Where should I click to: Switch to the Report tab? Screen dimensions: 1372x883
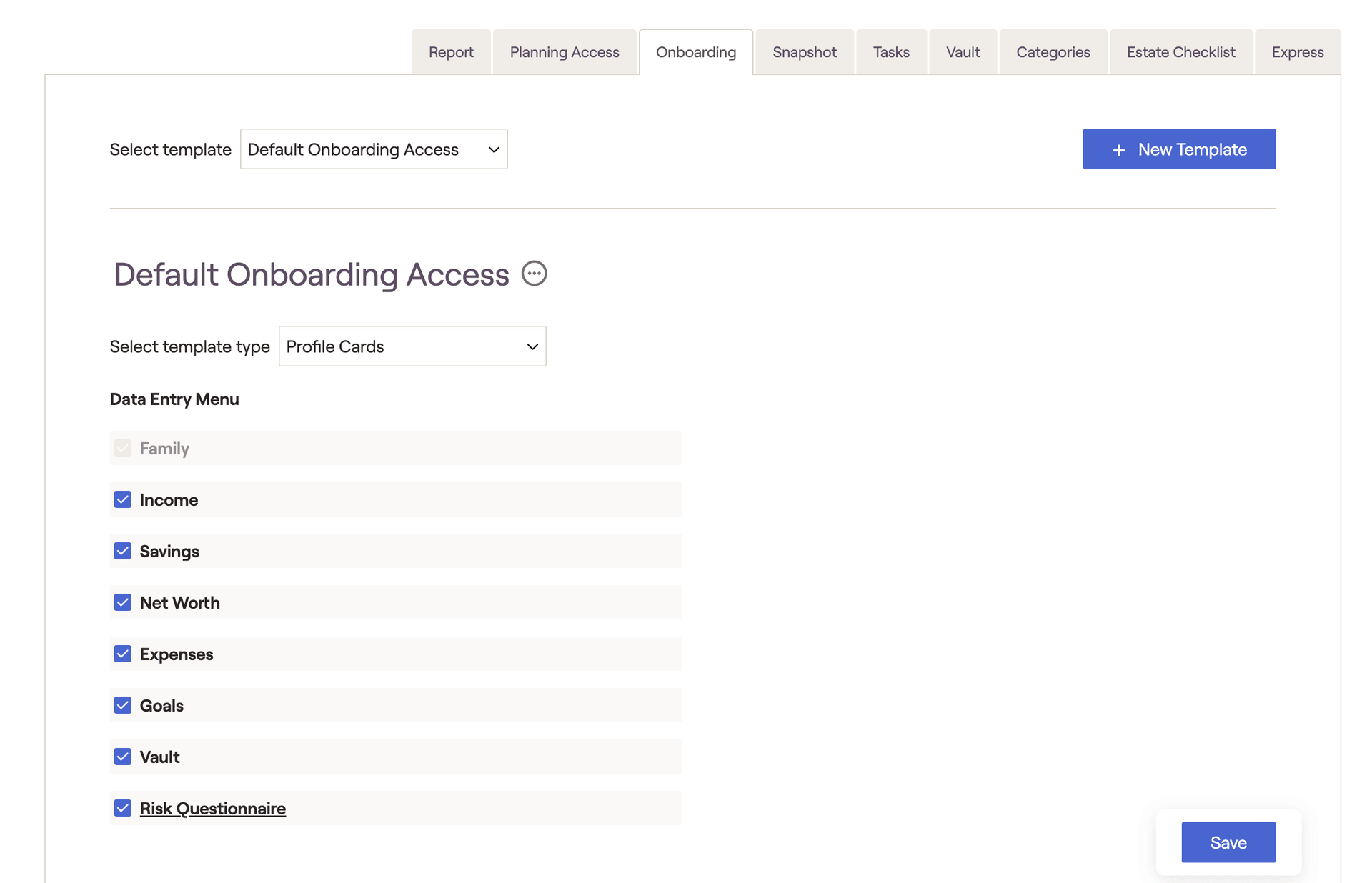[451, 52]
